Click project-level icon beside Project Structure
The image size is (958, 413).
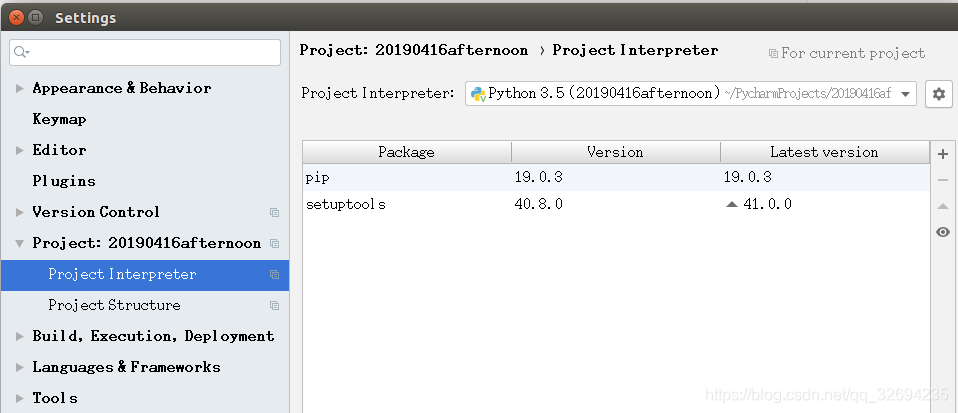[274, 305]
